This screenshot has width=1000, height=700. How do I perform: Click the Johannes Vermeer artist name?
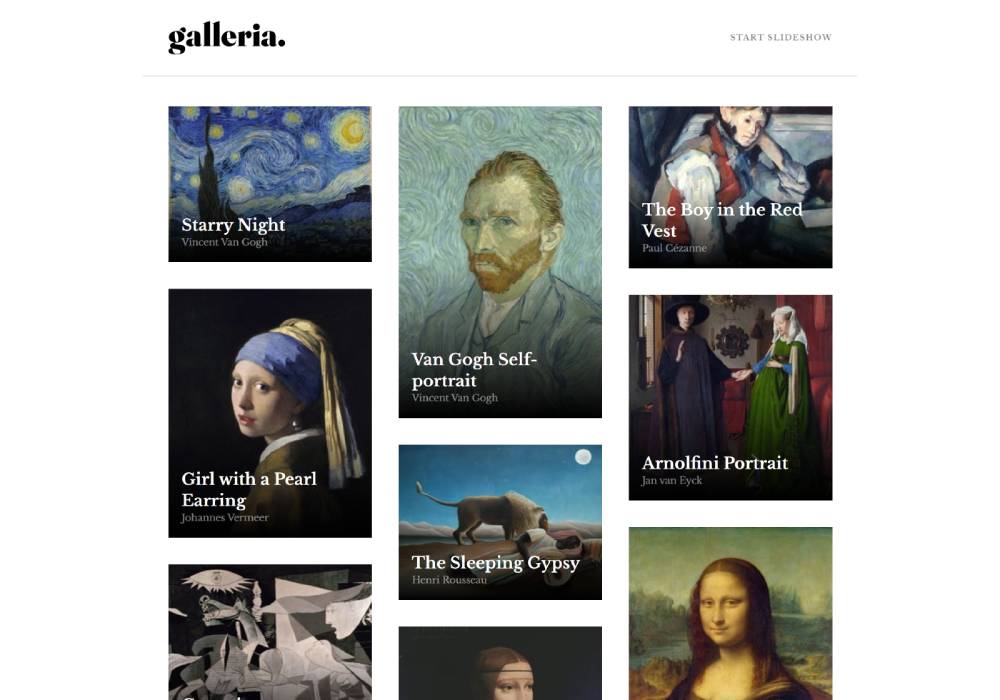click(224, 518)
